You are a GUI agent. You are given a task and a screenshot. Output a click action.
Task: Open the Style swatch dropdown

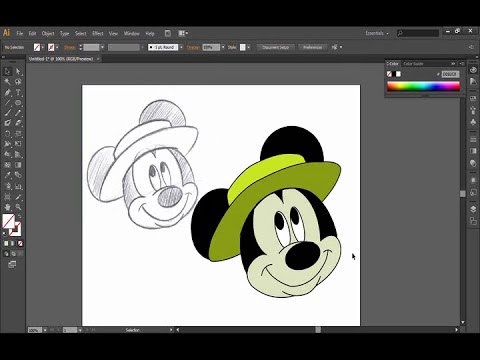coord(249,47)
